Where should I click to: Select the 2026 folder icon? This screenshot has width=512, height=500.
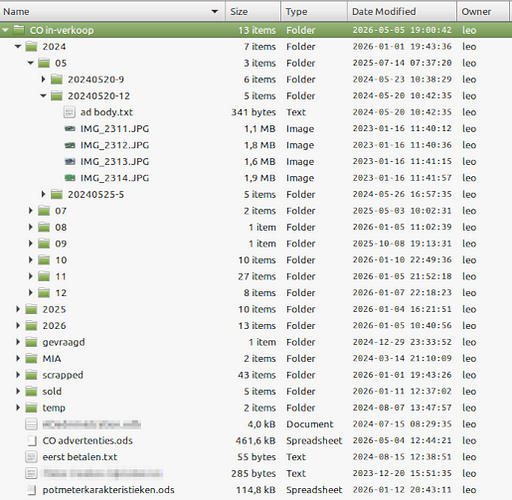point(31,326)
